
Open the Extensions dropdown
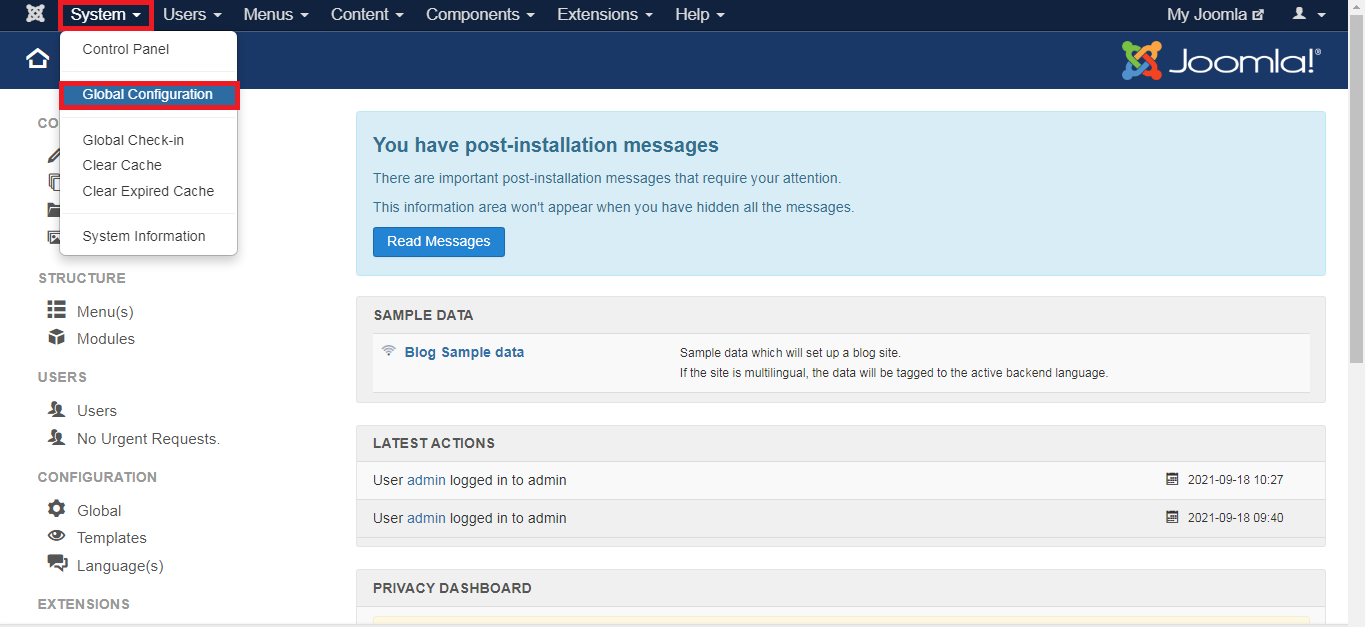pyautogui.click(x=605, y=15)
